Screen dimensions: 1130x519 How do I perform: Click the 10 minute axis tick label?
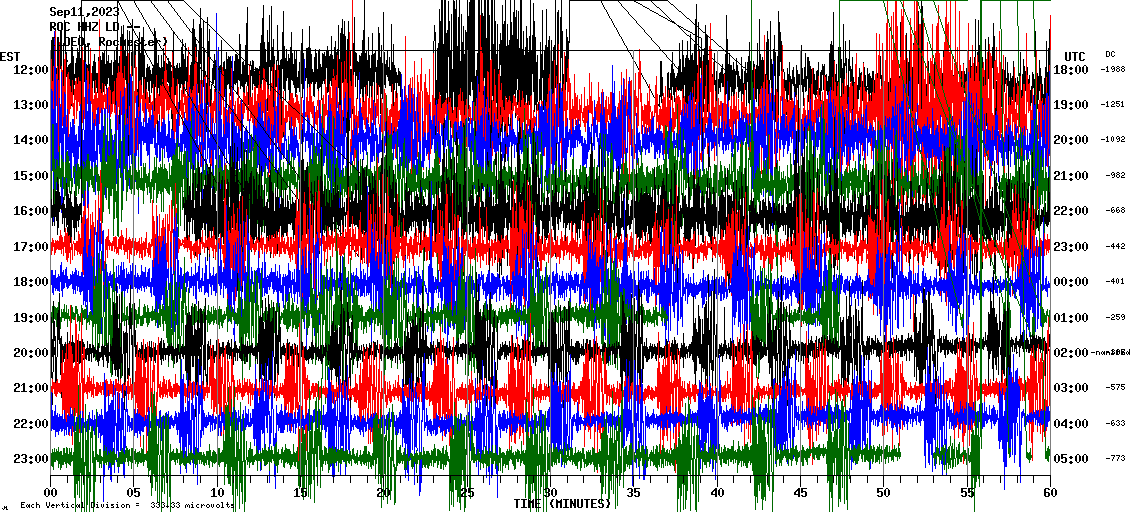coord(217,492)
